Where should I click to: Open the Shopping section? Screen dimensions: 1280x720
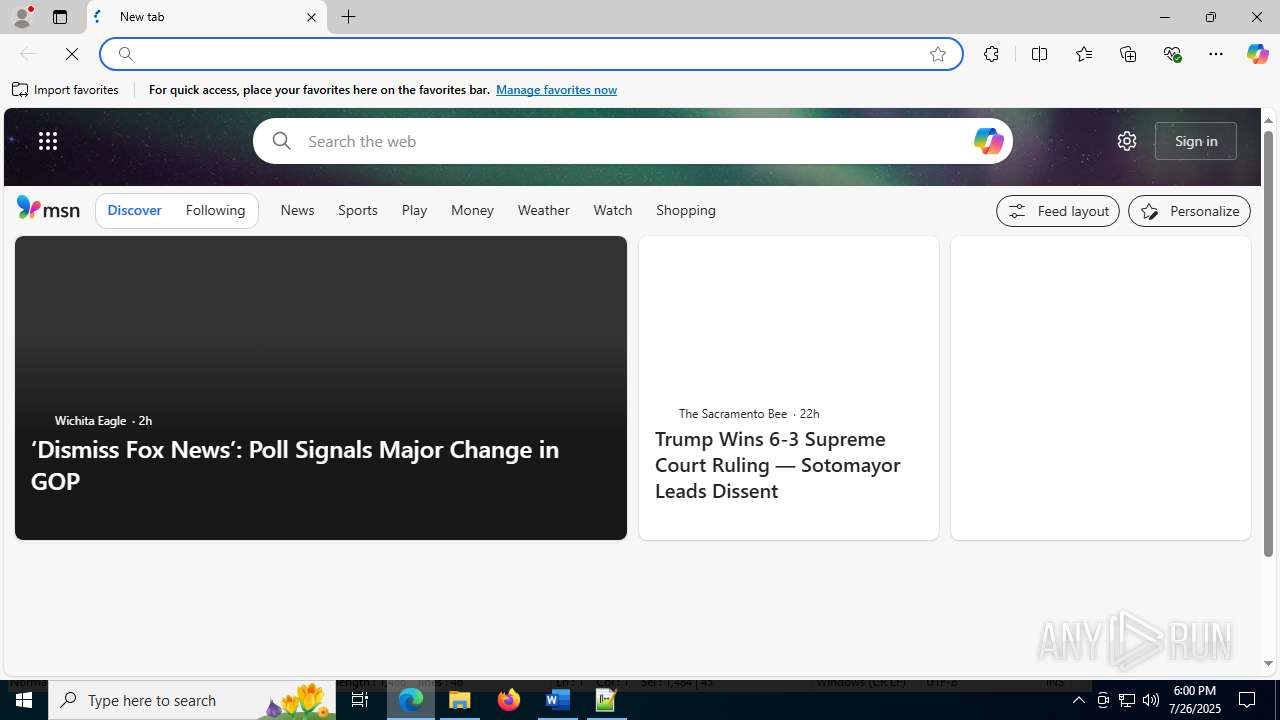[686, 211]
